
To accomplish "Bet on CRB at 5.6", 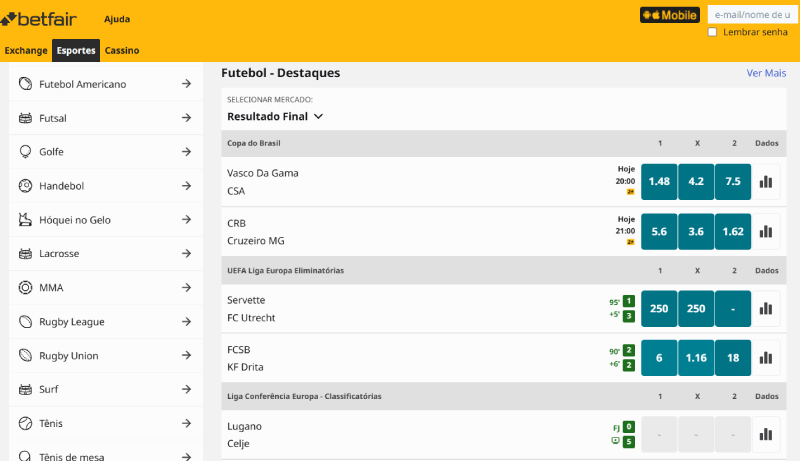I will (x=659, y=232).
